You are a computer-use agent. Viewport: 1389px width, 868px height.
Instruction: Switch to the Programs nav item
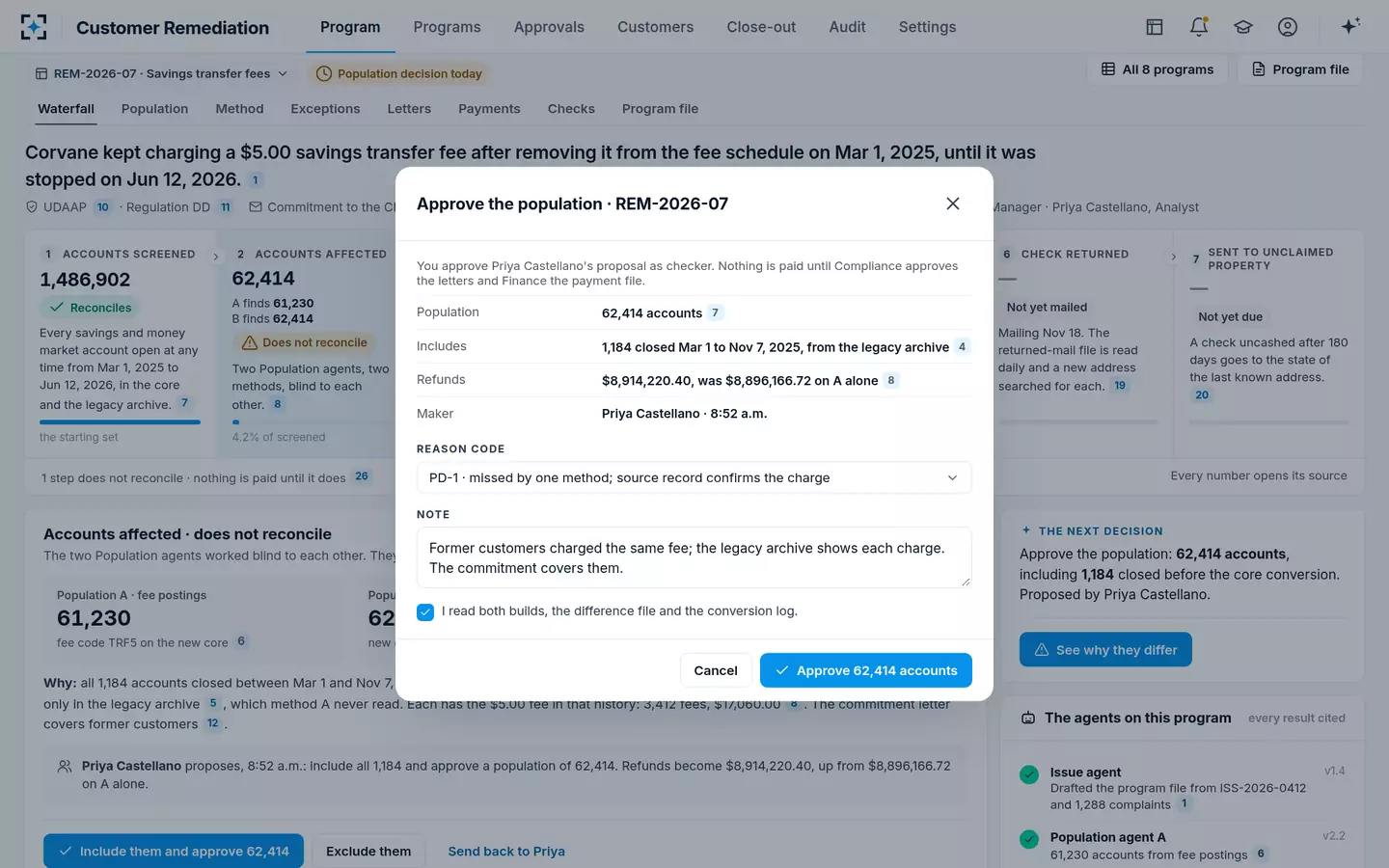447,27
